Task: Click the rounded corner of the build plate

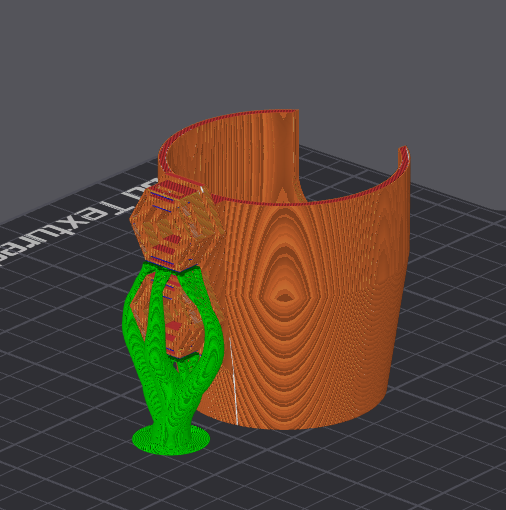Action: (x=499, y=209)
